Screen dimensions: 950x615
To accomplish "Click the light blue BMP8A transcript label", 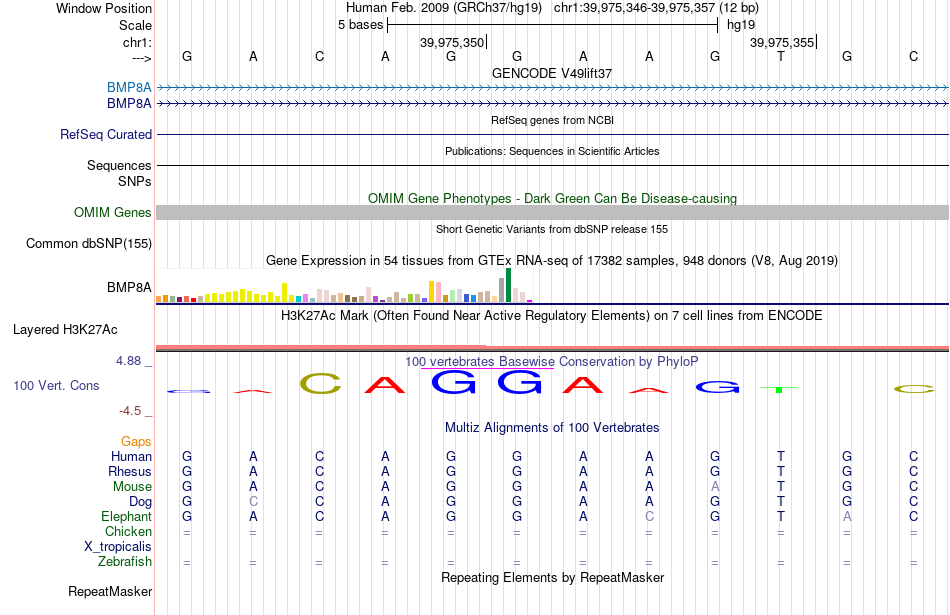I will click(x=129, y=87).
